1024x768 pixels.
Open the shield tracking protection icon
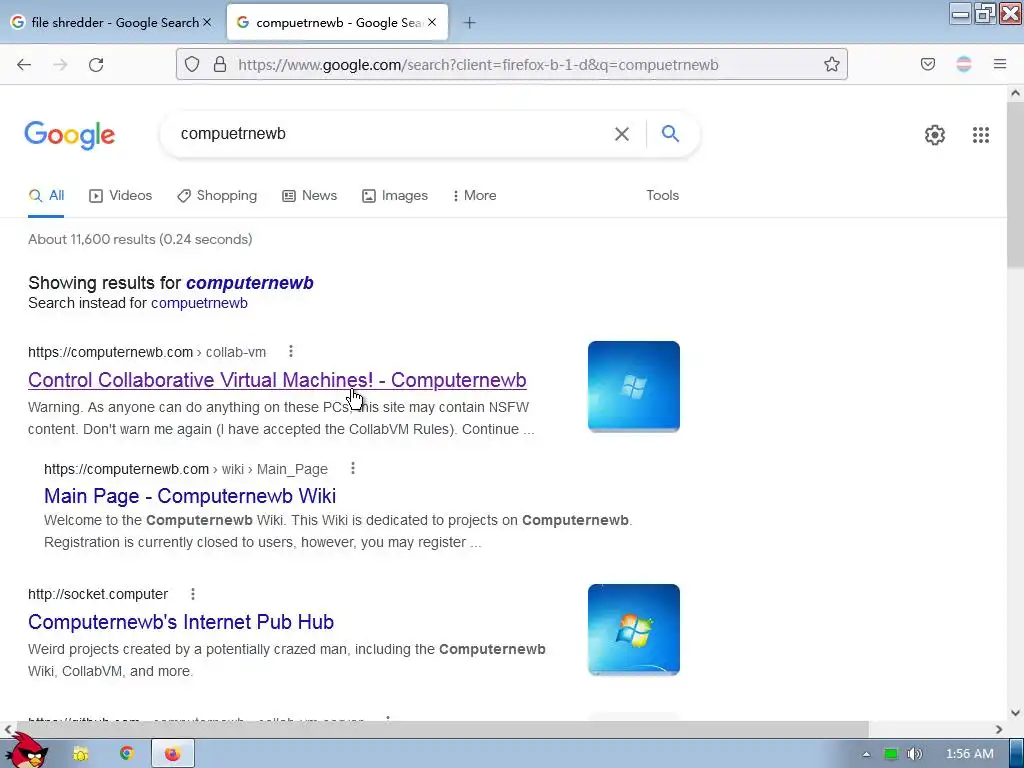(191, 64)
